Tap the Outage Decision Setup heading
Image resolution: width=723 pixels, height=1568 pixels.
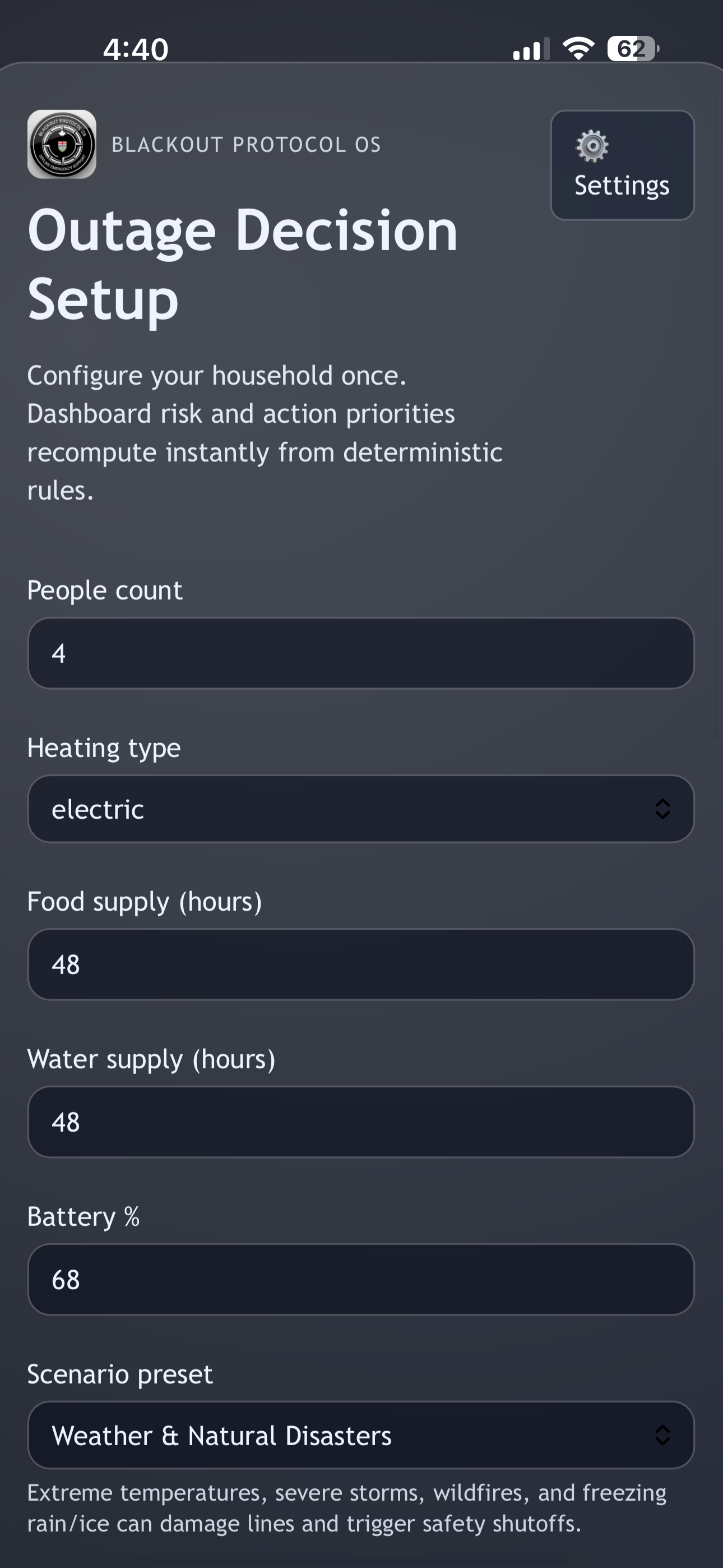click(x=242, y=264)
